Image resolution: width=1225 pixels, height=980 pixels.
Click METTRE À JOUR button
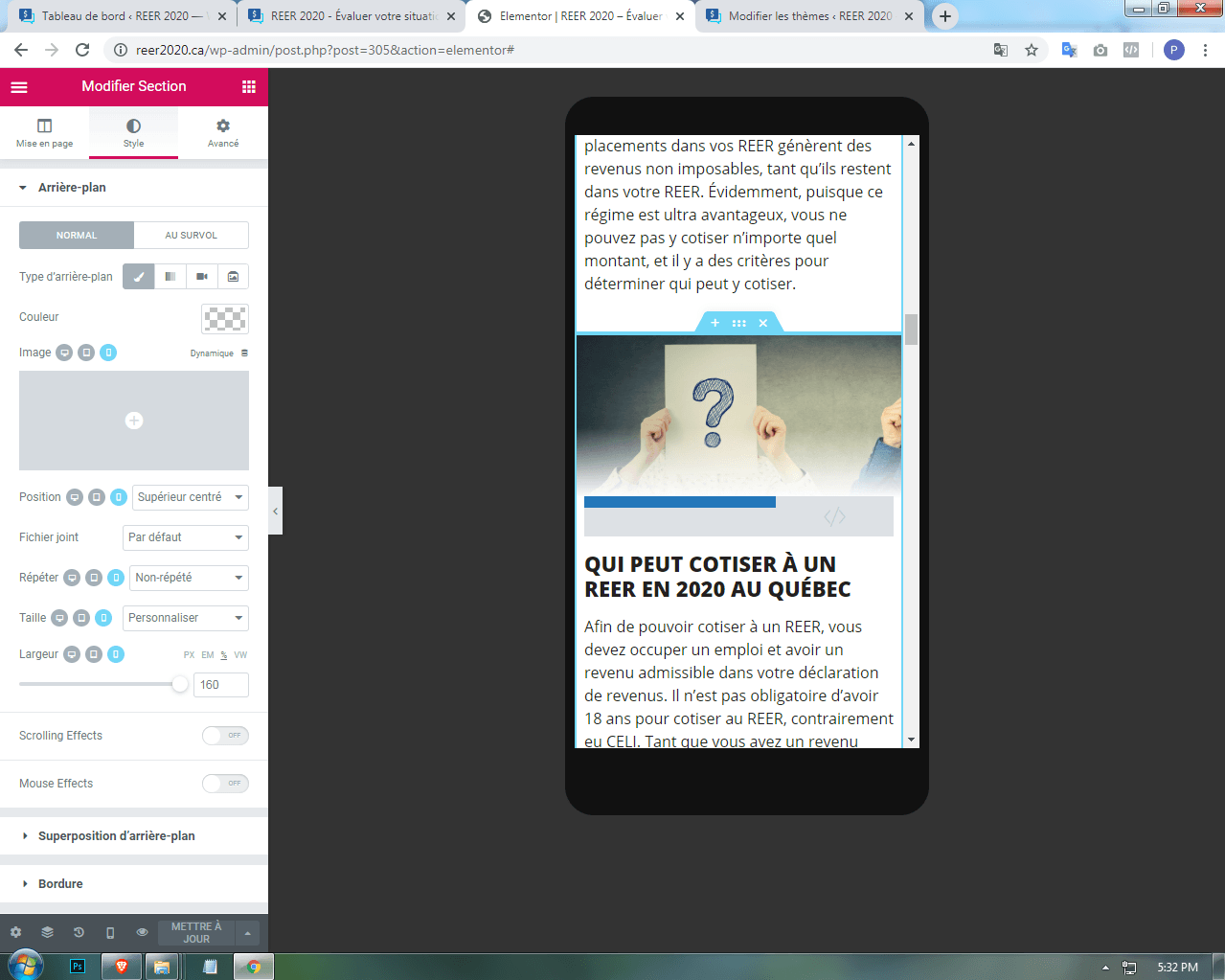coord(196,932)
